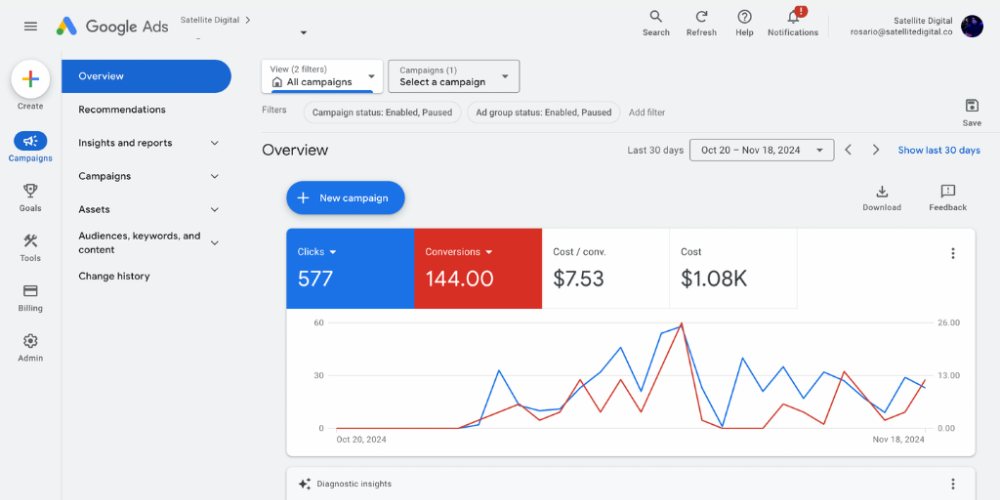Open the account profile avatar
The width and height of the screenshot is (1000, 500).
tap(972, 26)
